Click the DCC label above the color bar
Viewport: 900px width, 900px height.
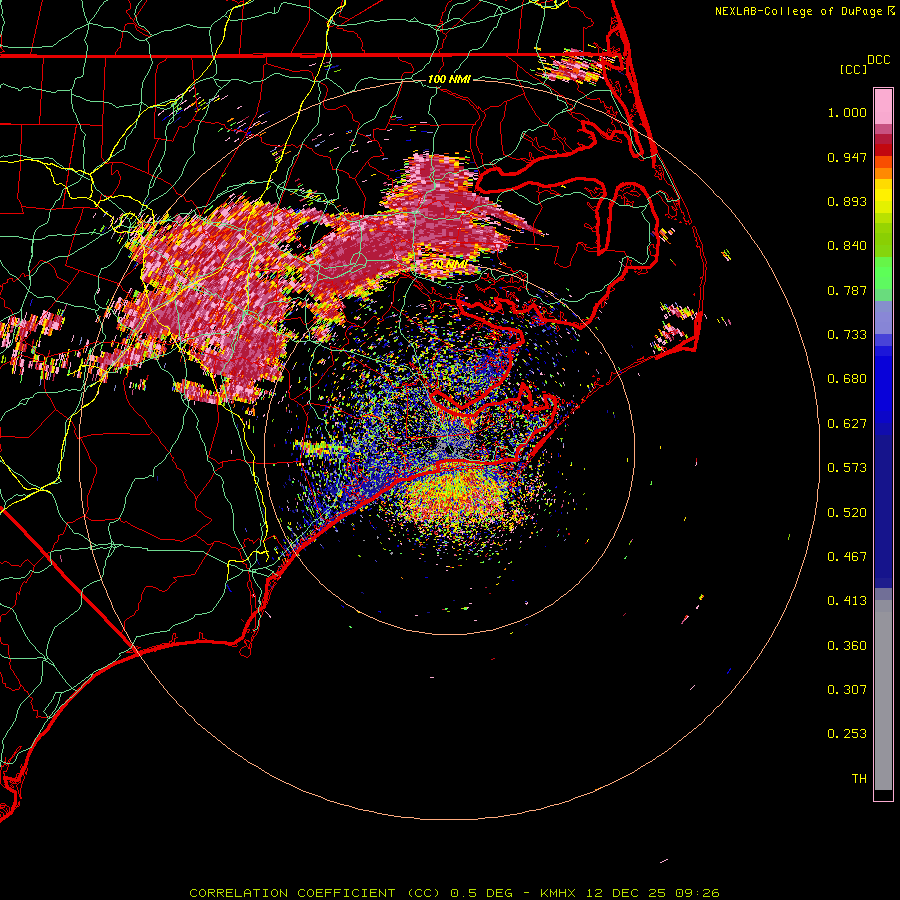[x=878, y=60]
